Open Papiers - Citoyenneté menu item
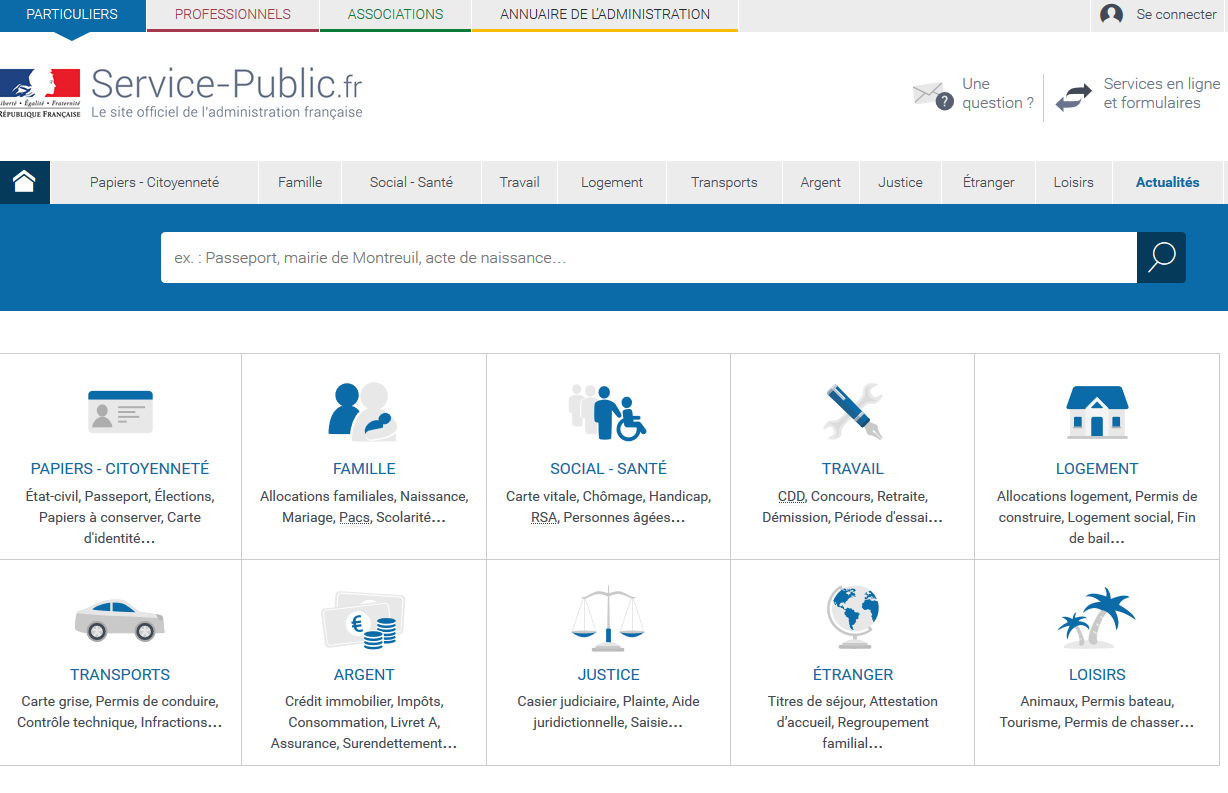This screenshot has height=793, width=1228. (x=154, y=182)
